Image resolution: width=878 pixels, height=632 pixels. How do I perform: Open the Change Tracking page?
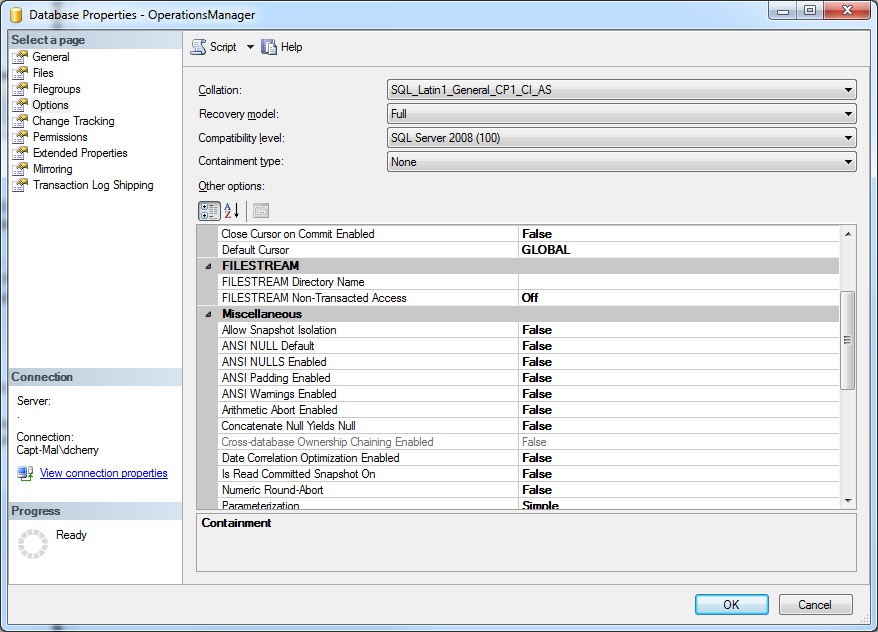[73, 121]
